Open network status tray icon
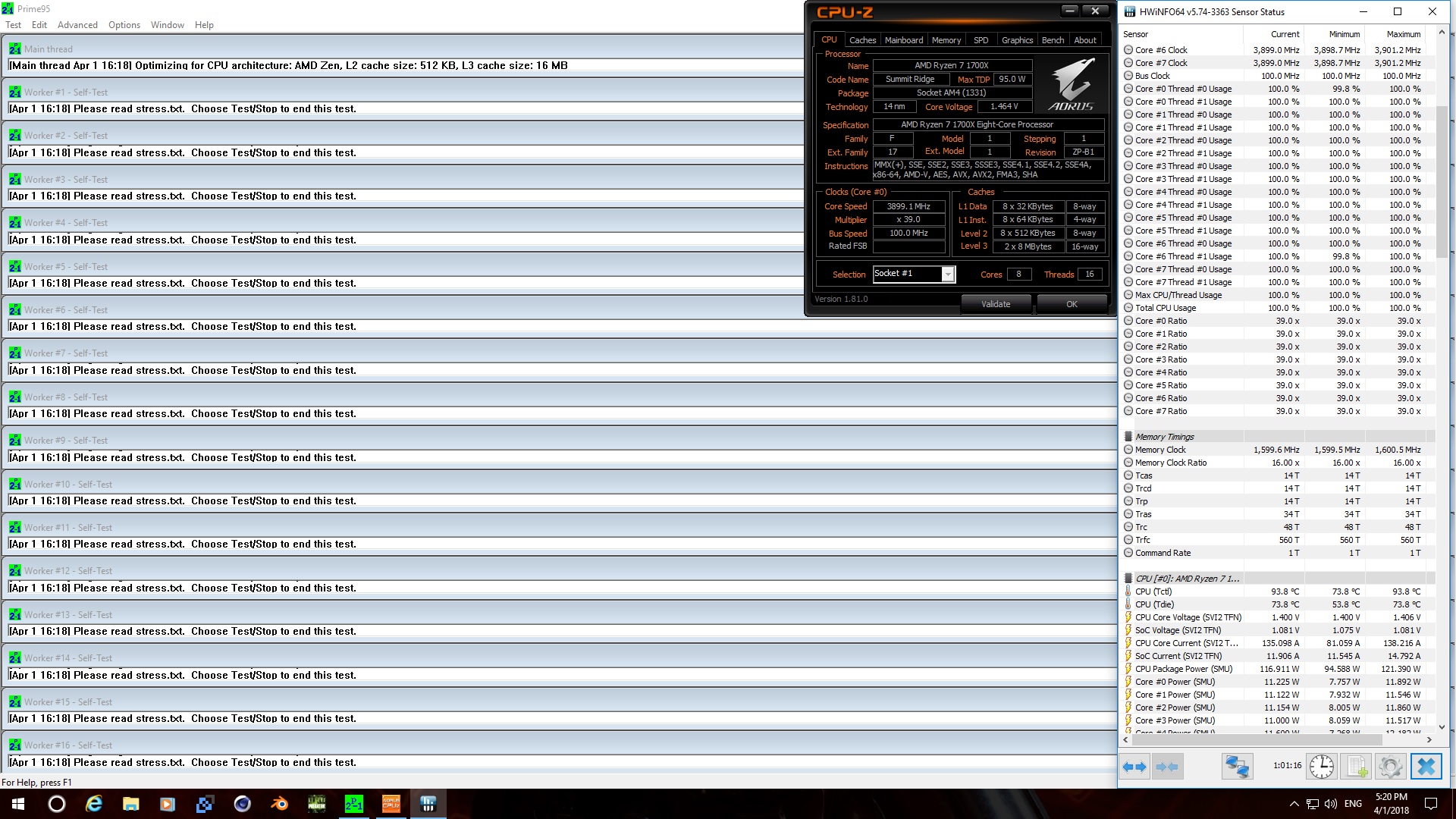Viewport: 1456px width, 819px height. pos(1312,804)
